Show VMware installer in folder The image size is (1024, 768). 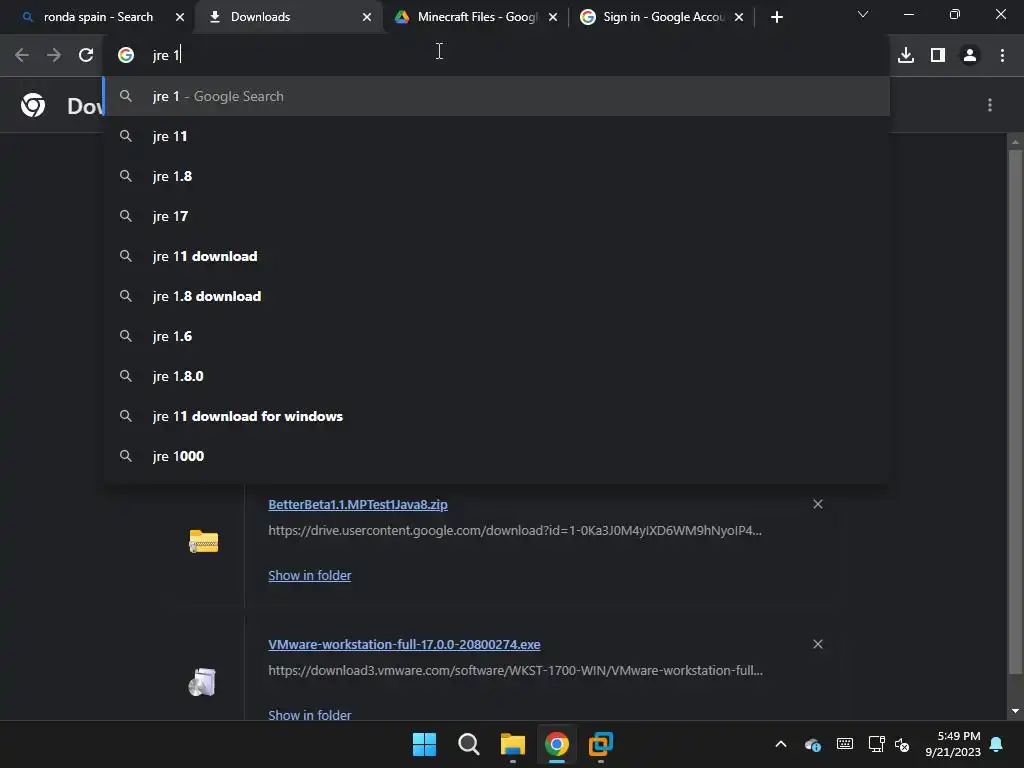[310, 715]
